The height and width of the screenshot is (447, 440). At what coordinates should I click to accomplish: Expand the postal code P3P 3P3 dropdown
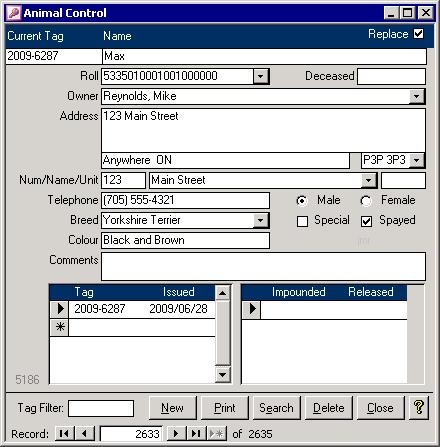[x=417, y=160]
